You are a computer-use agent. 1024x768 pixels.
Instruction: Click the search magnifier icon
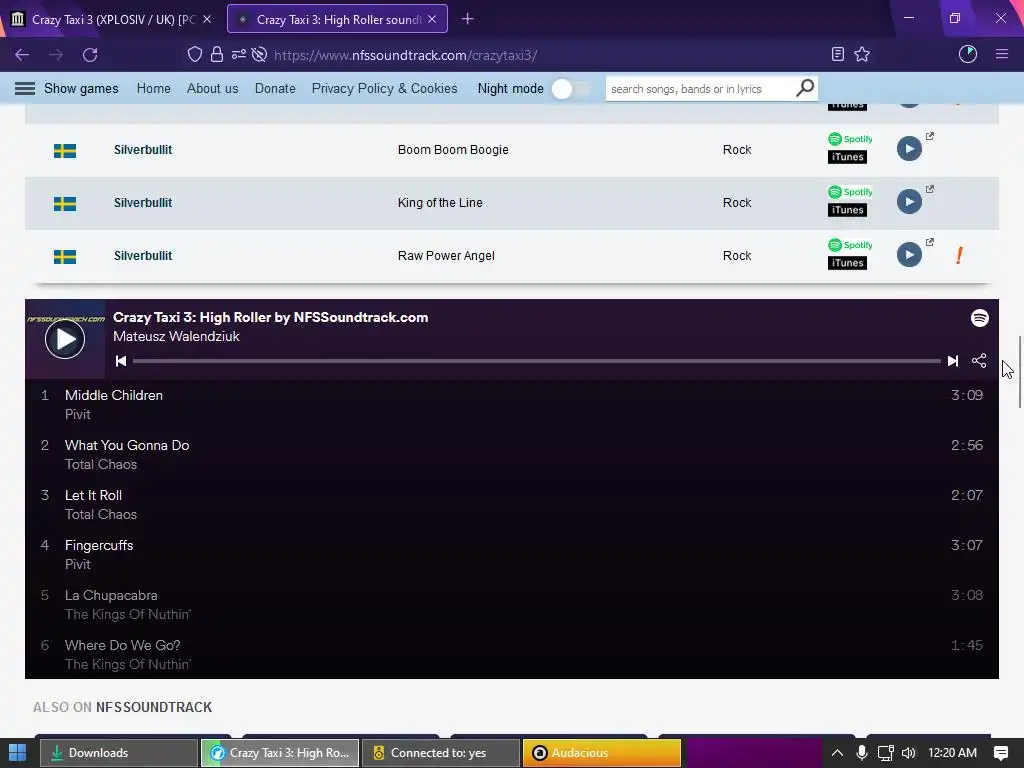[805, 88]
